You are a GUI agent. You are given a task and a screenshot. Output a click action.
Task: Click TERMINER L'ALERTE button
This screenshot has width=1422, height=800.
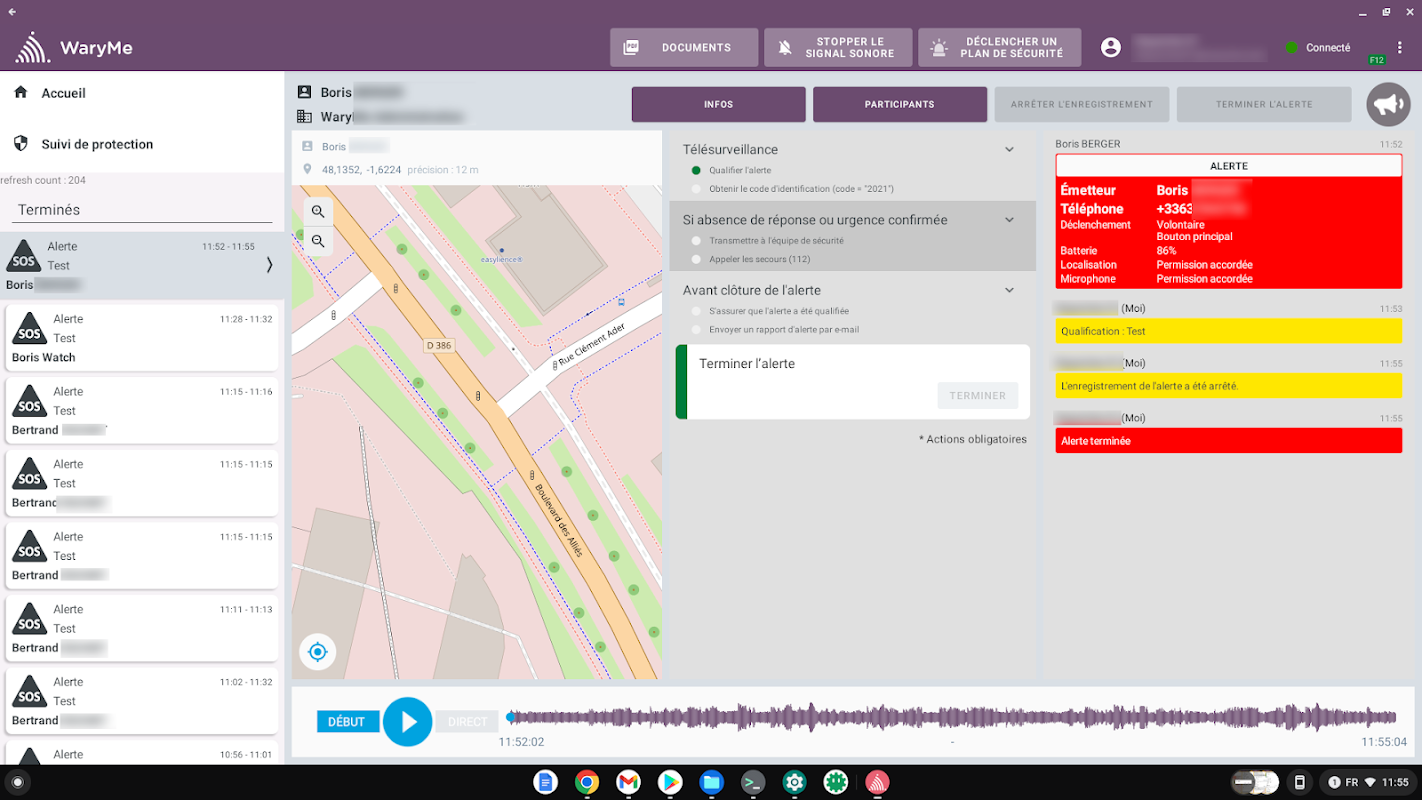(1264, 104)
